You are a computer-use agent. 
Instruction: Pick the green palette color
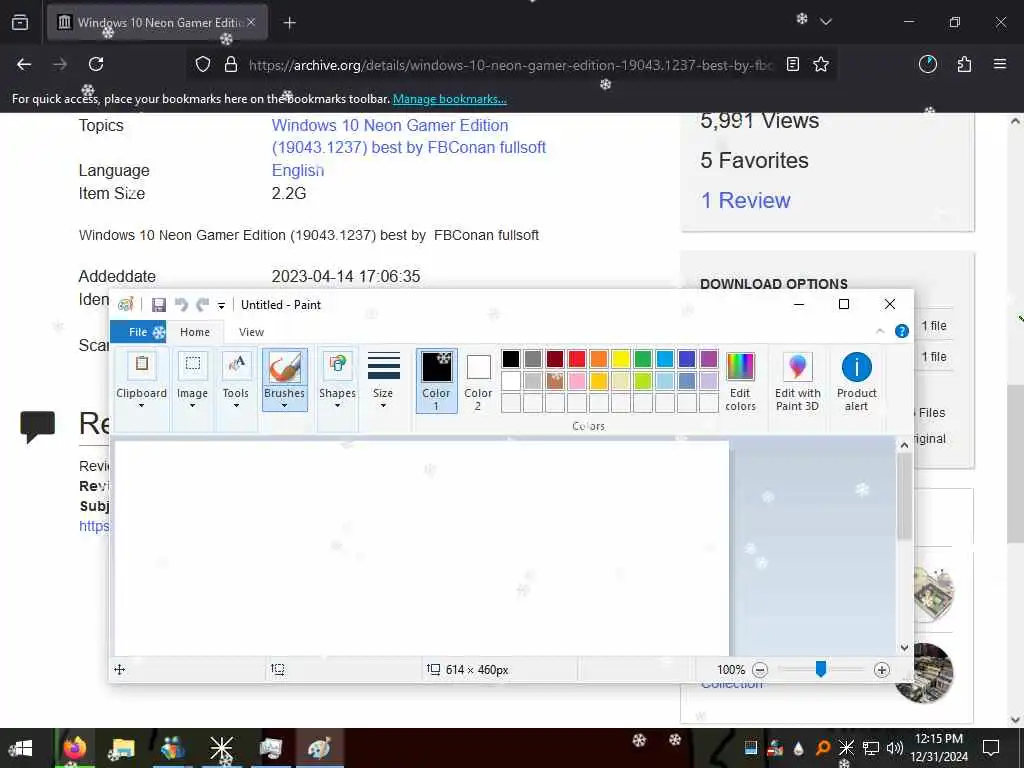[x=643, y=359]
